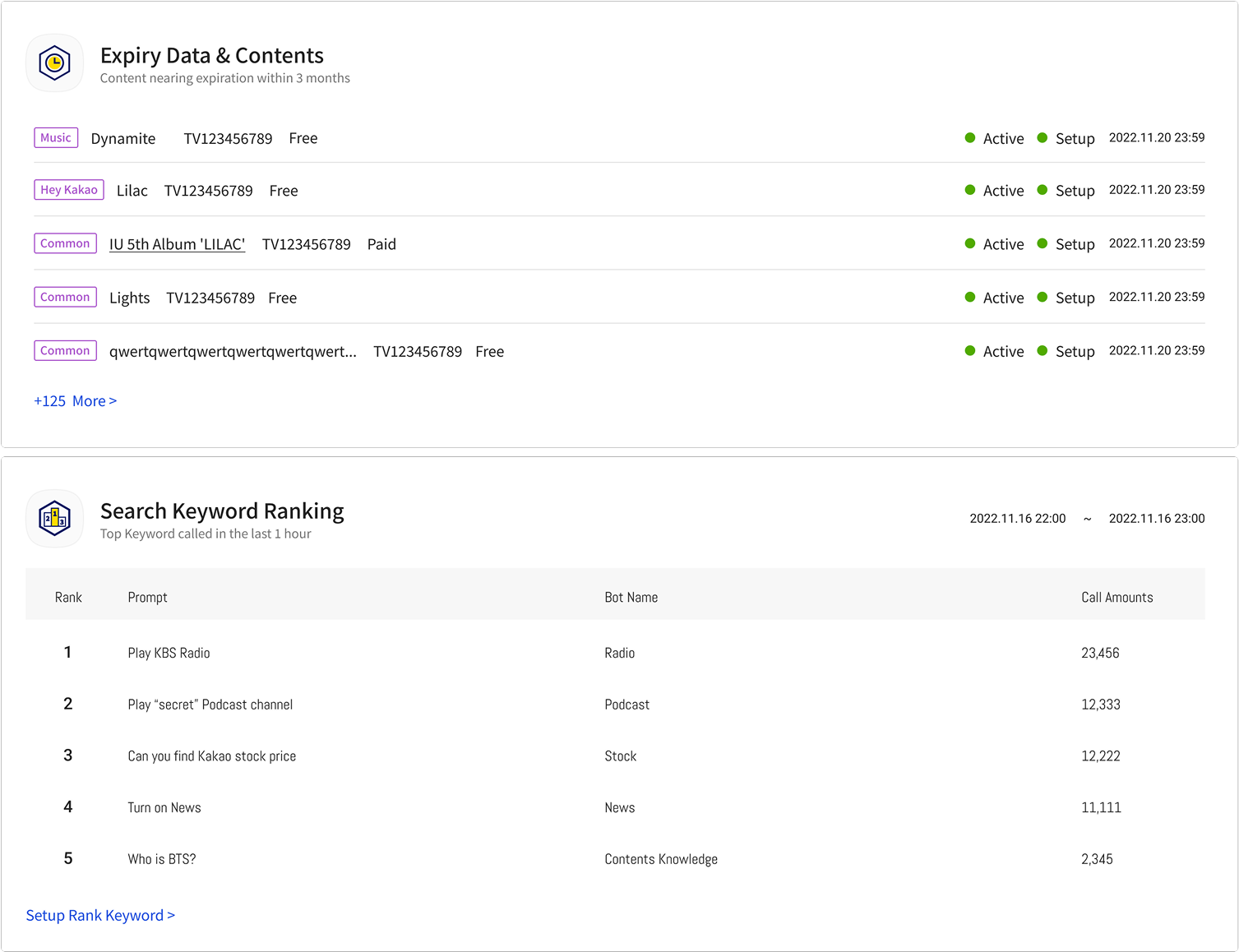Click the Active status on Lights row
The image size is (1239, 952).
995,298
